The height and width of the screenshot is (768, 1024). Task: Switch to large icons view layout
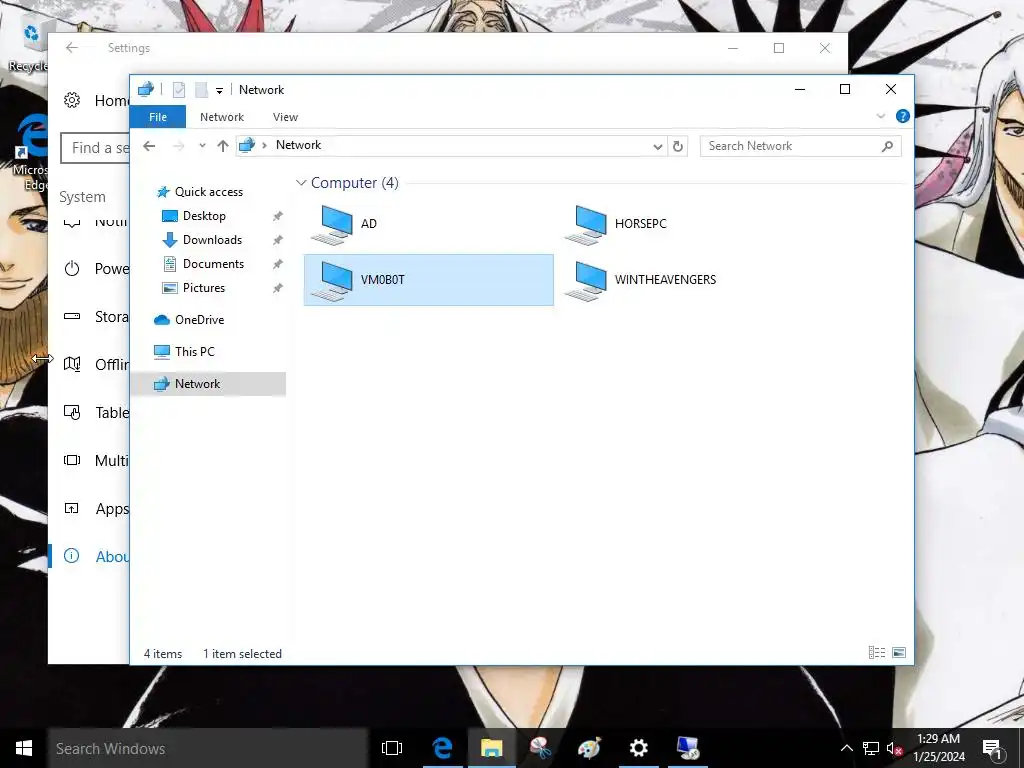[x=899, y=652]
